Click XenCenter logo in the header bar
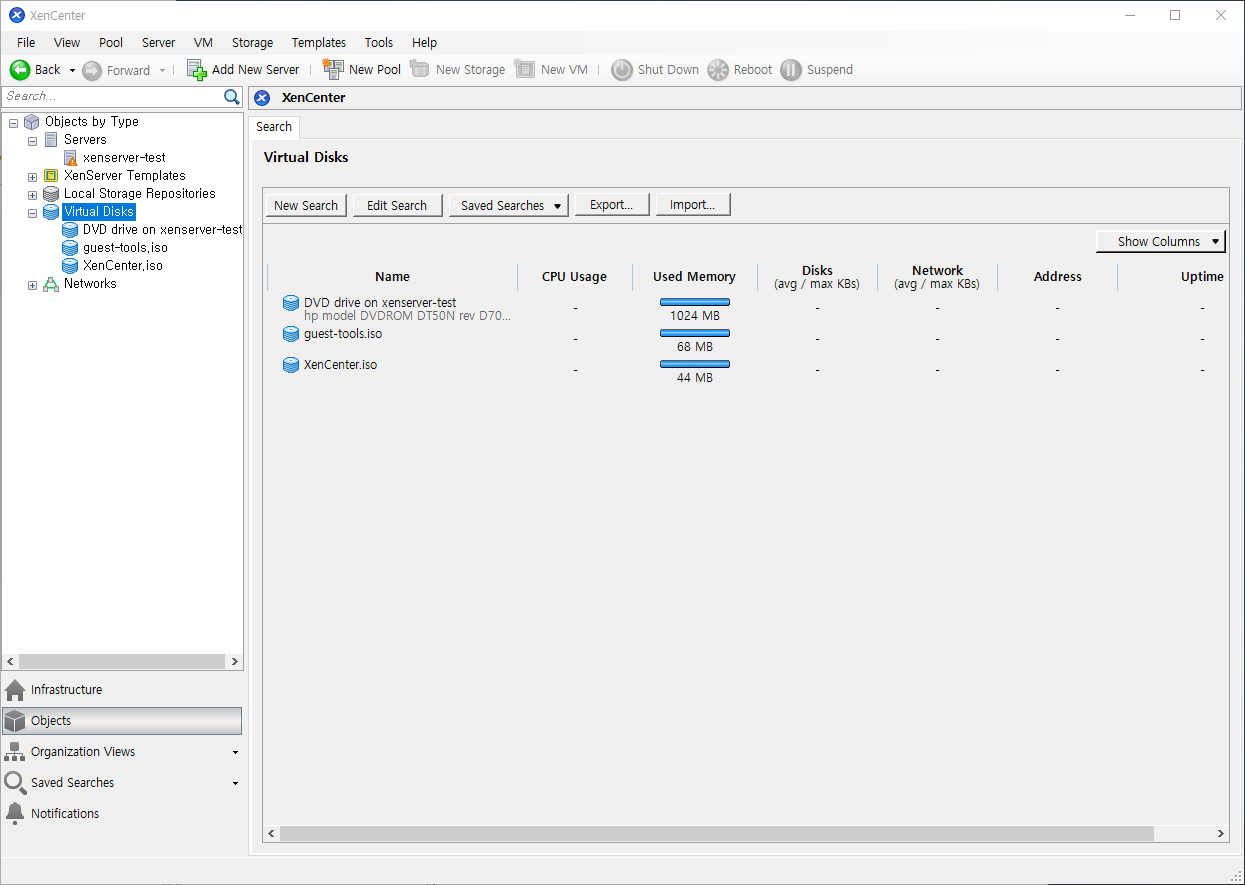Viewport: 1245px width, 885px height. [262, 98]
